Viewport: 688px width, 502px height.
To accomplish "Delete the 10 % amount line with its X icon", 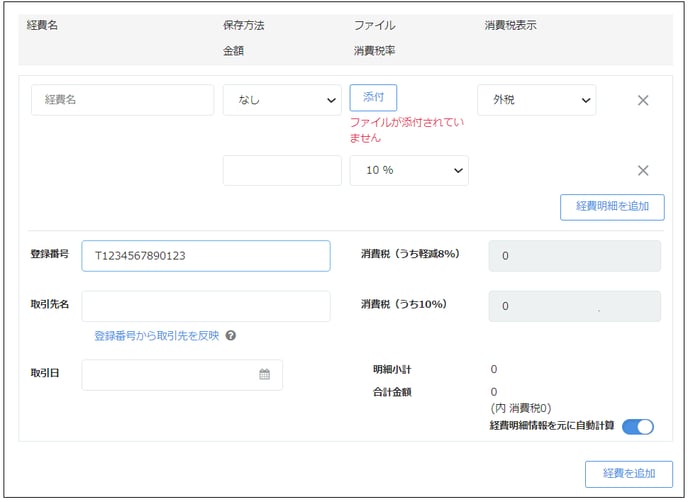I will tap(643, 170).
